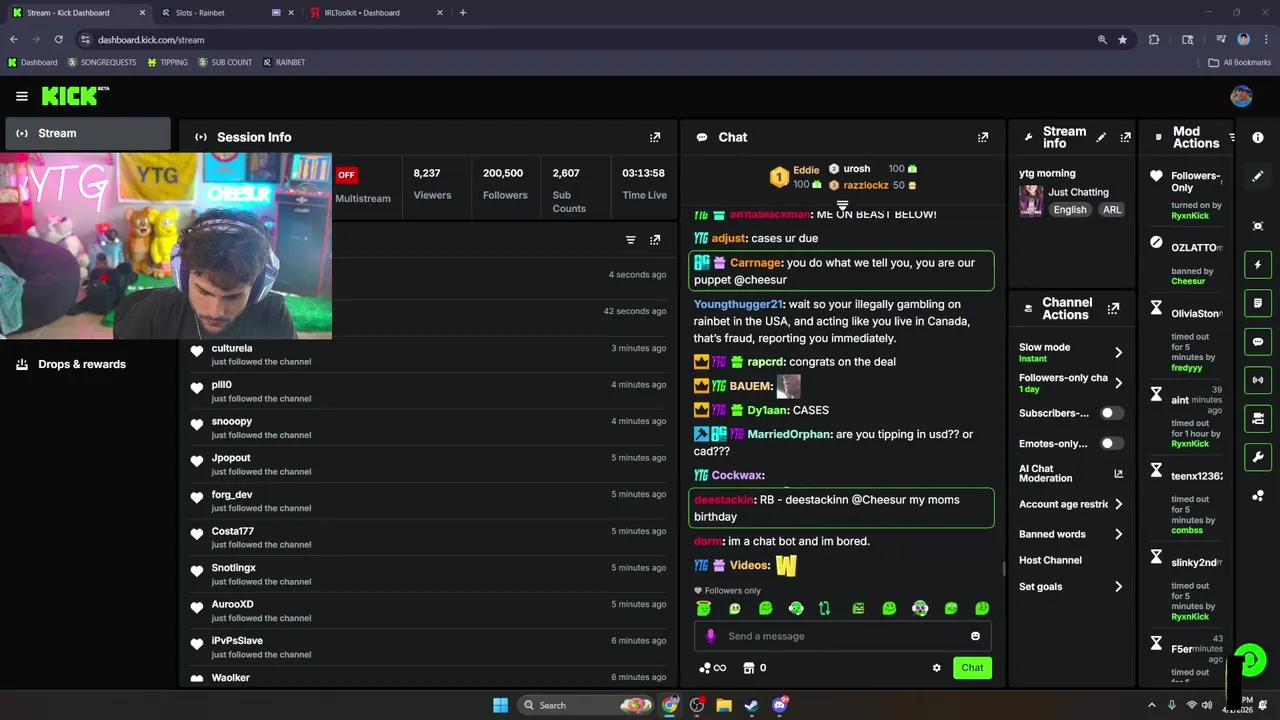Toggle Emotes-only chat switch
This screenshot has height=720, width=1280.
[x=1112, y=443]
